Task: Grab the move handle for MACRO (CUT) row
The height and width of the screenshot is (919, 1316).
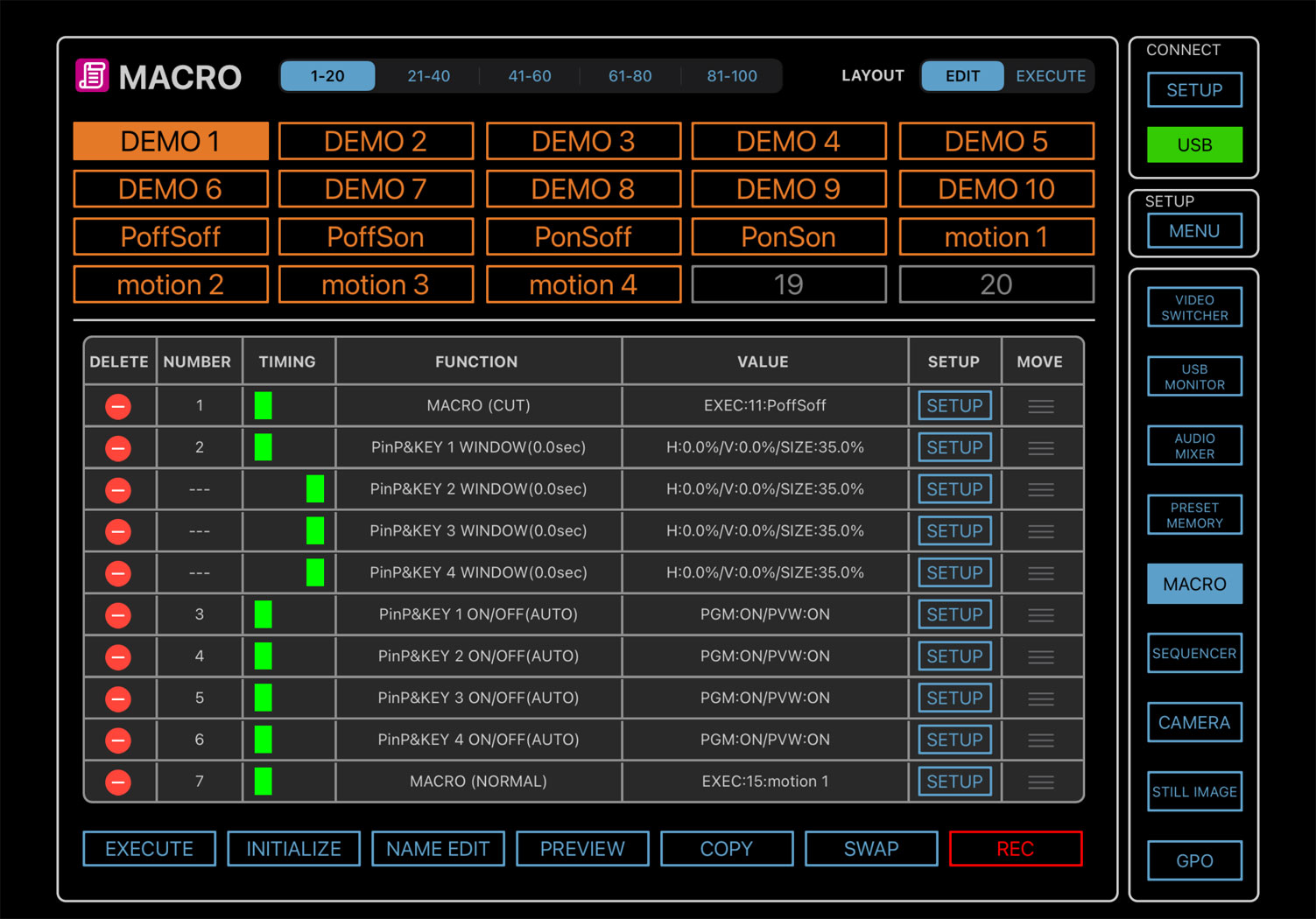Action: (1040, 406)
